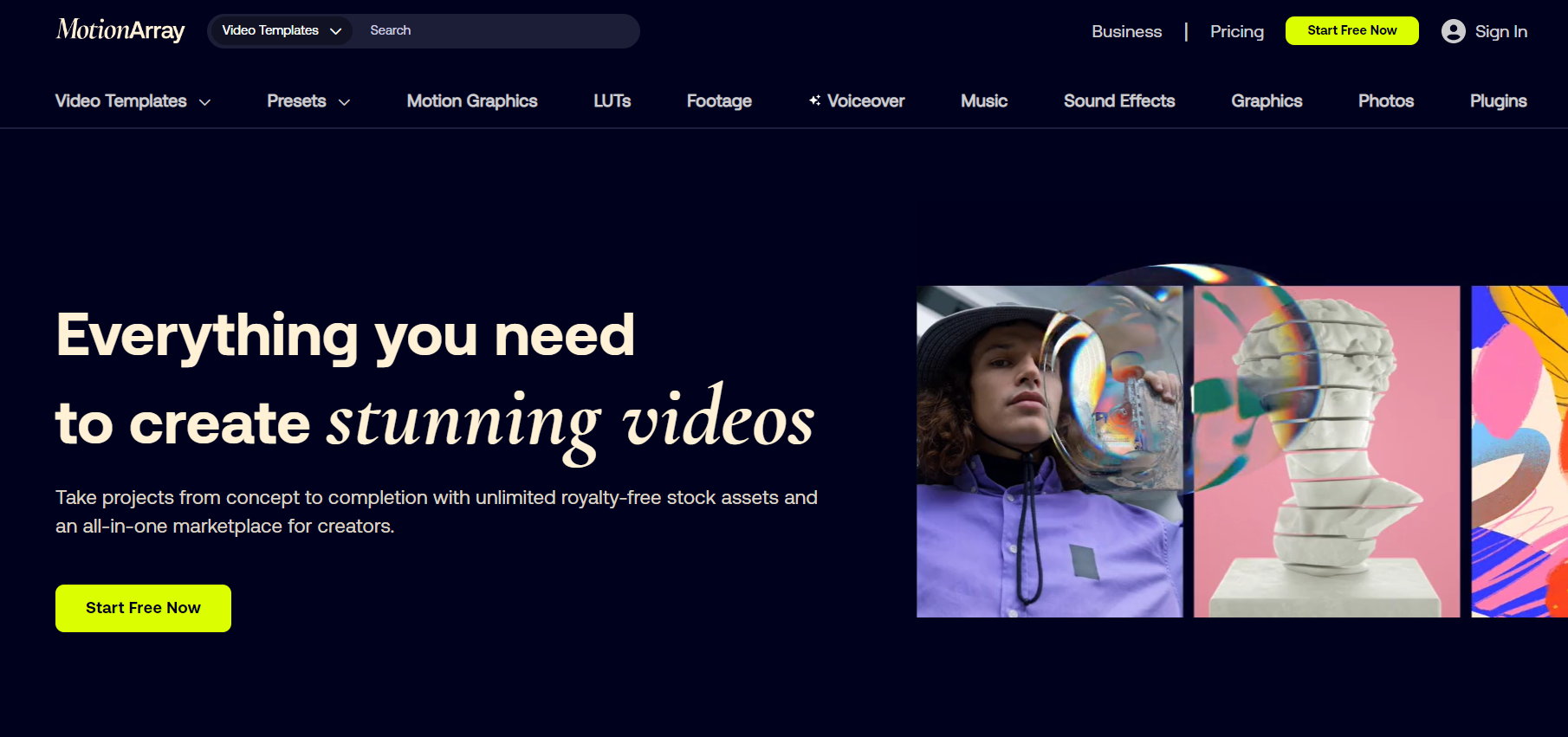This screenshot has width=1568, height=737.
Task: Open the Footage category
Action: [x=719, y=101]
